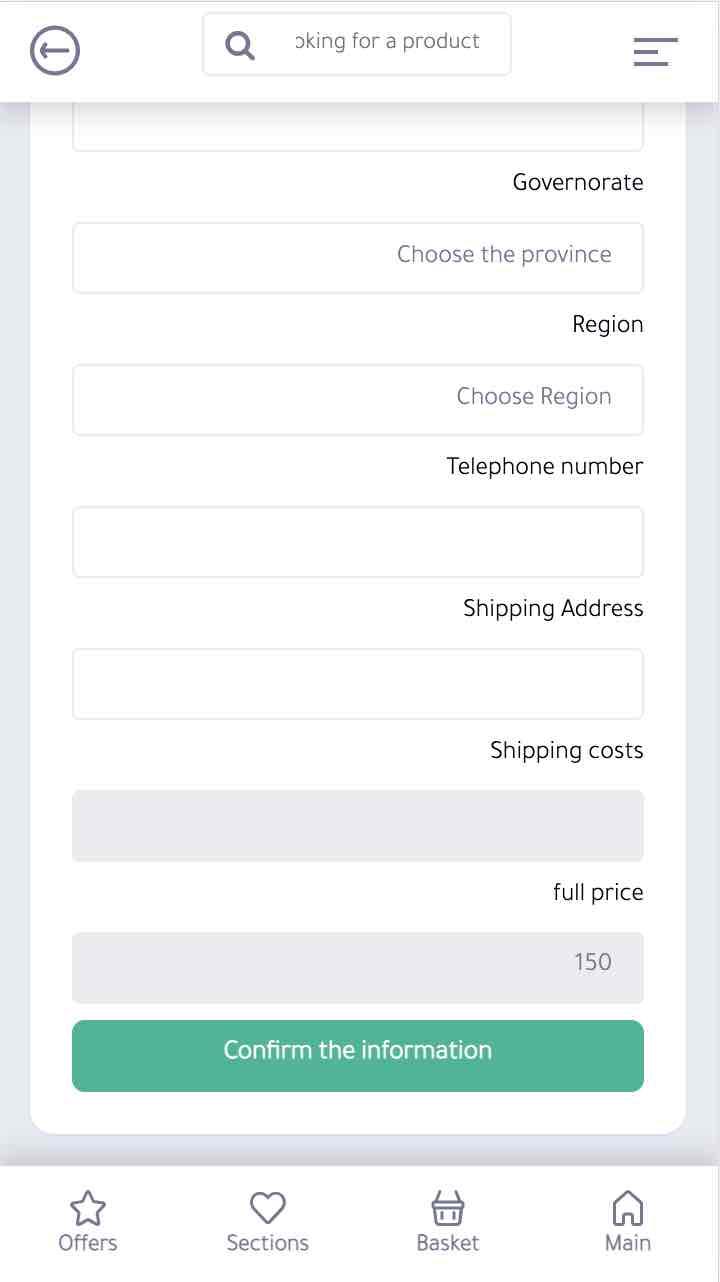Click the partially visible top input field
720x1282 pixels.
click(x=357, y=130)
